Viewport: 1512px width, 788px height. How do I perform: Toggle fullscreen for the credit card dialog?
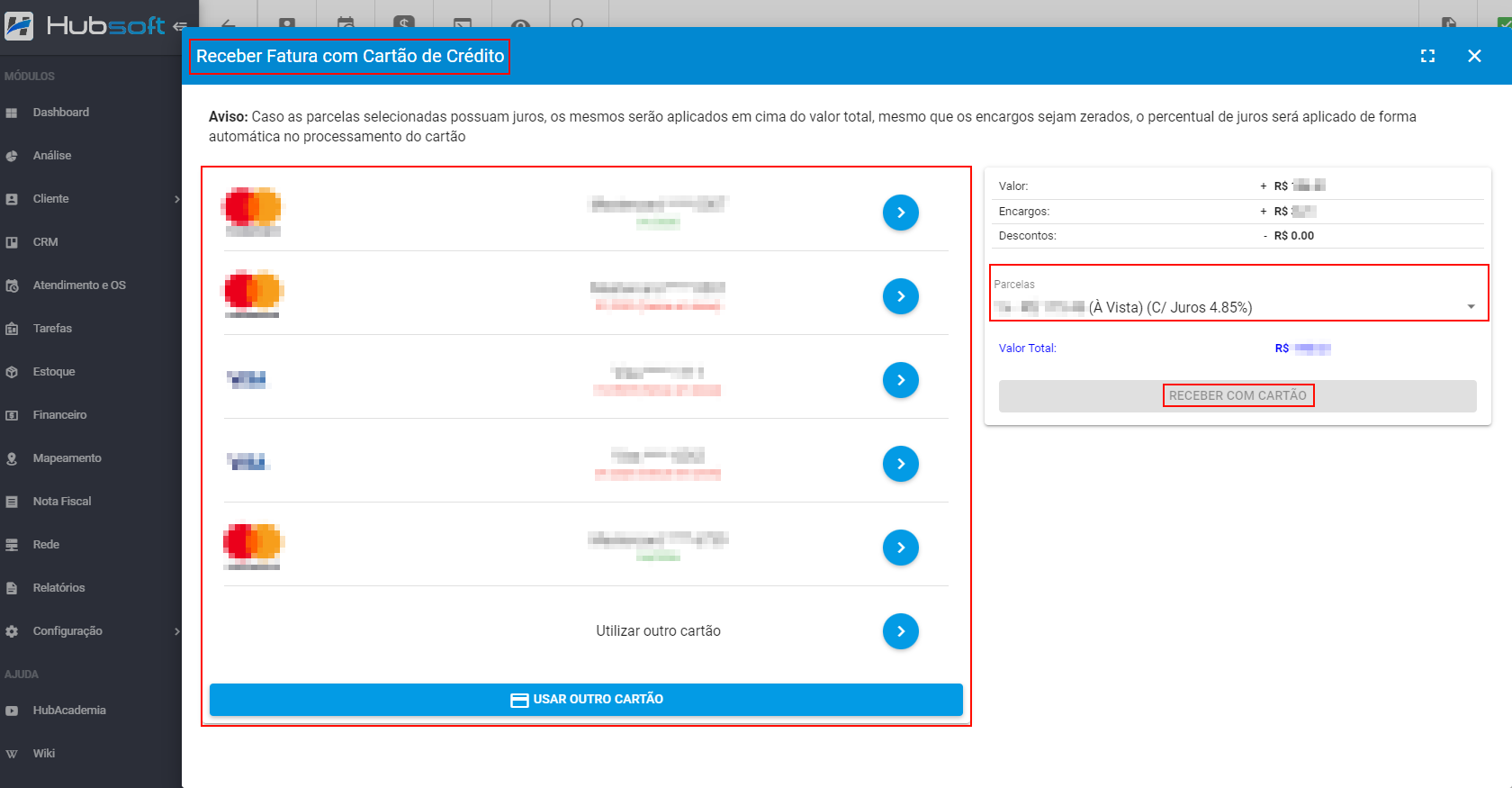[1427, 56]
